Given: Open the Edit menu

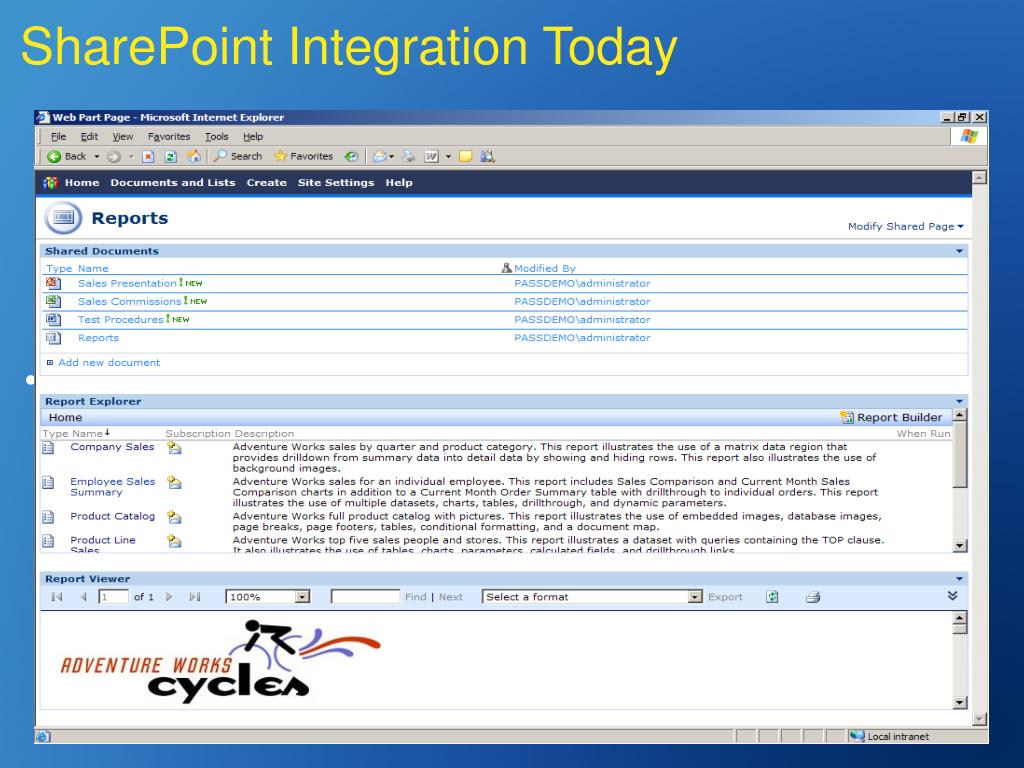Looking at the screenshot, I should 89,136.
